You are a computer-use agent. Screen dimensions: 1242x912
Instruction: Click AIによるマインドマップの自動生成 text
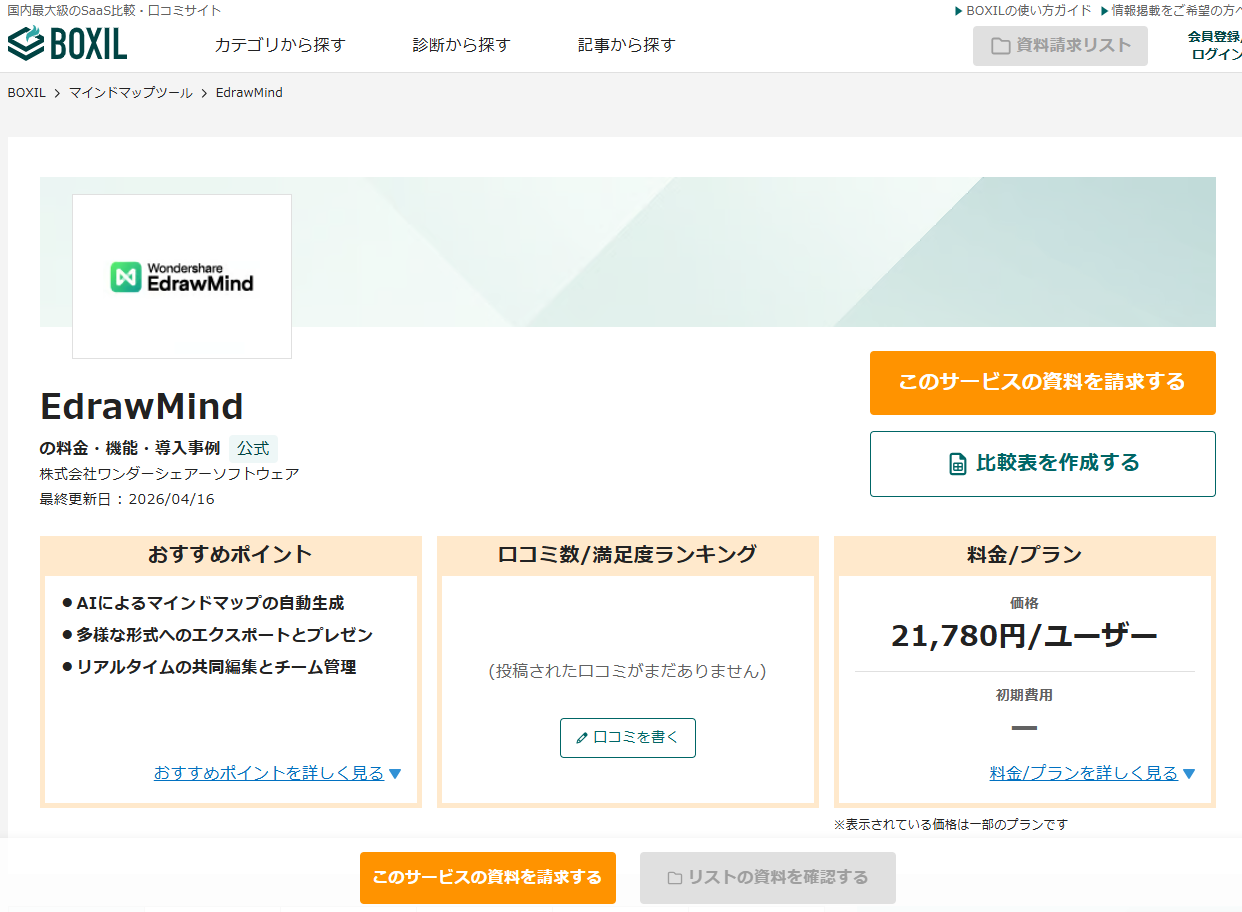(x=210, y=603)
